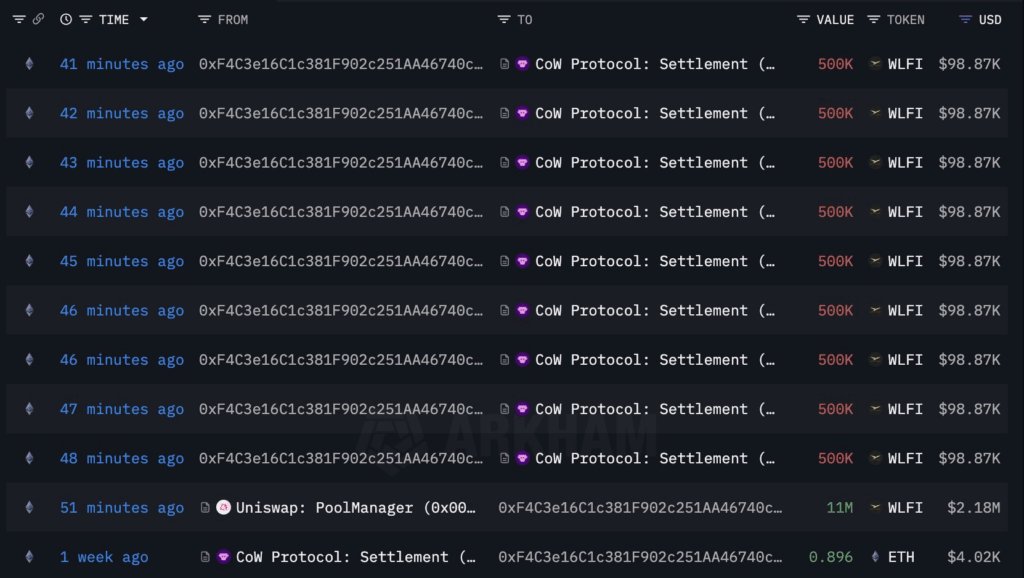Click the Ethereum icon on the 41 minutes row
Viewport: 1024px width, 578px height.
[x=28, y=64]
